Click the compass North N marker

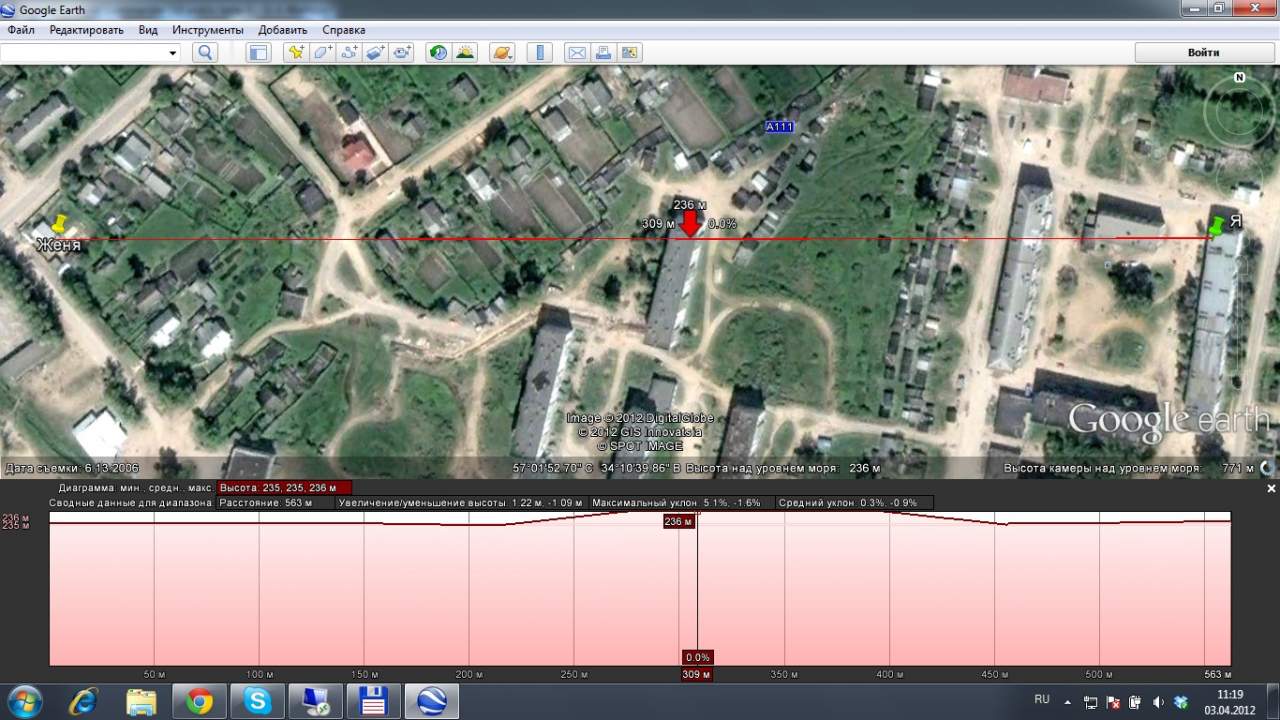pyautogui.click(x=1239, y=77)
